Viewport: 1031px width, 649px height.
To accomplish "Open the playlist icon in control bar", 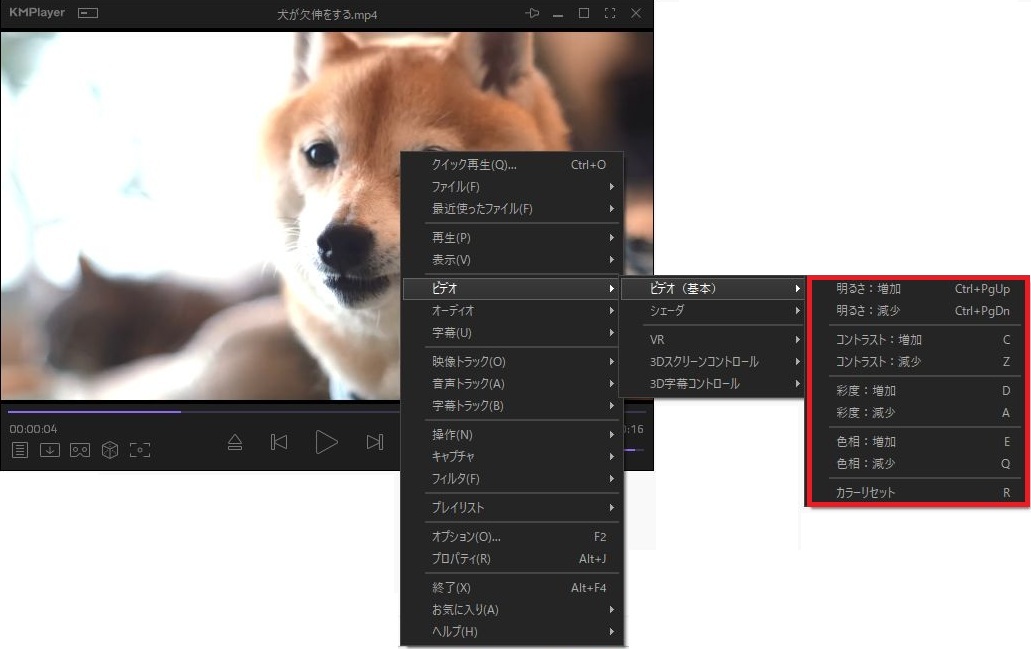I will [x=20, y=450].
